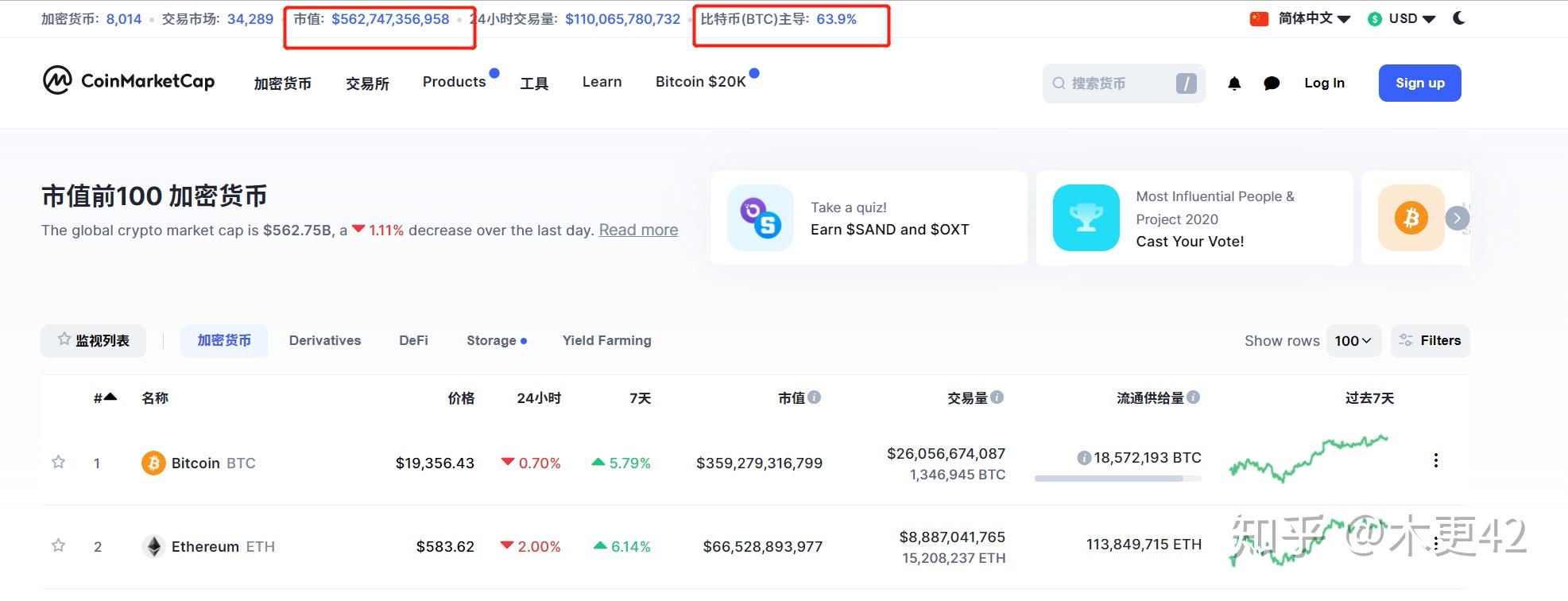Open the 监视列表 watchlist button
This screenshot has height=601, width=1568.
click(94, 340)
